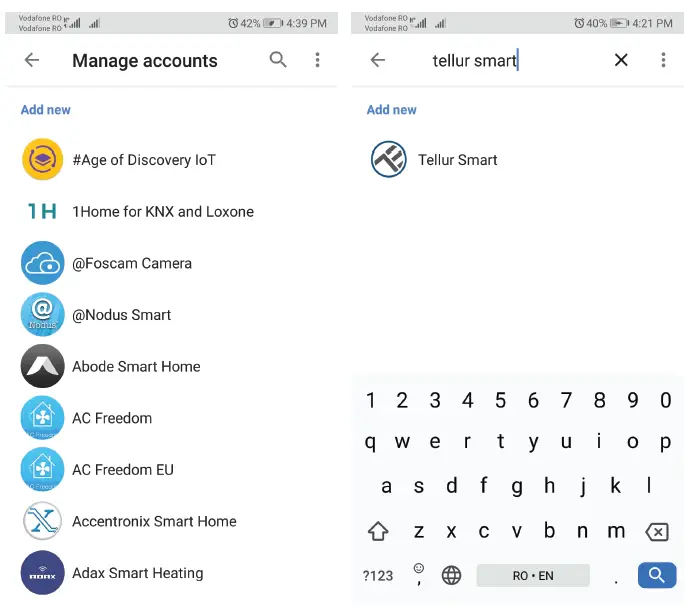Tap the 1 key on number row
685x607 pixels.
[370, 400]
